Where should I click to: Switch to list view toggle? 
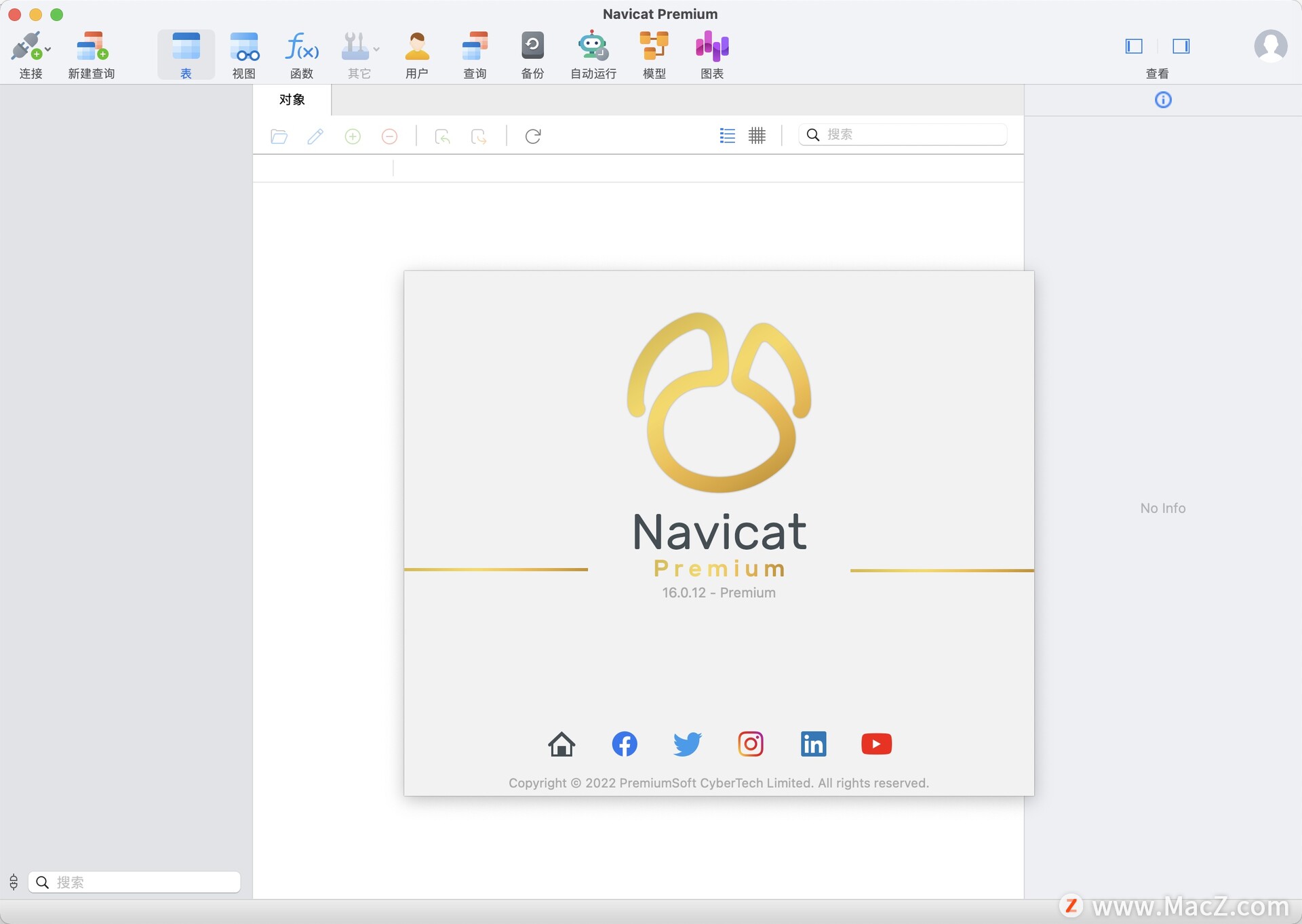727,135
